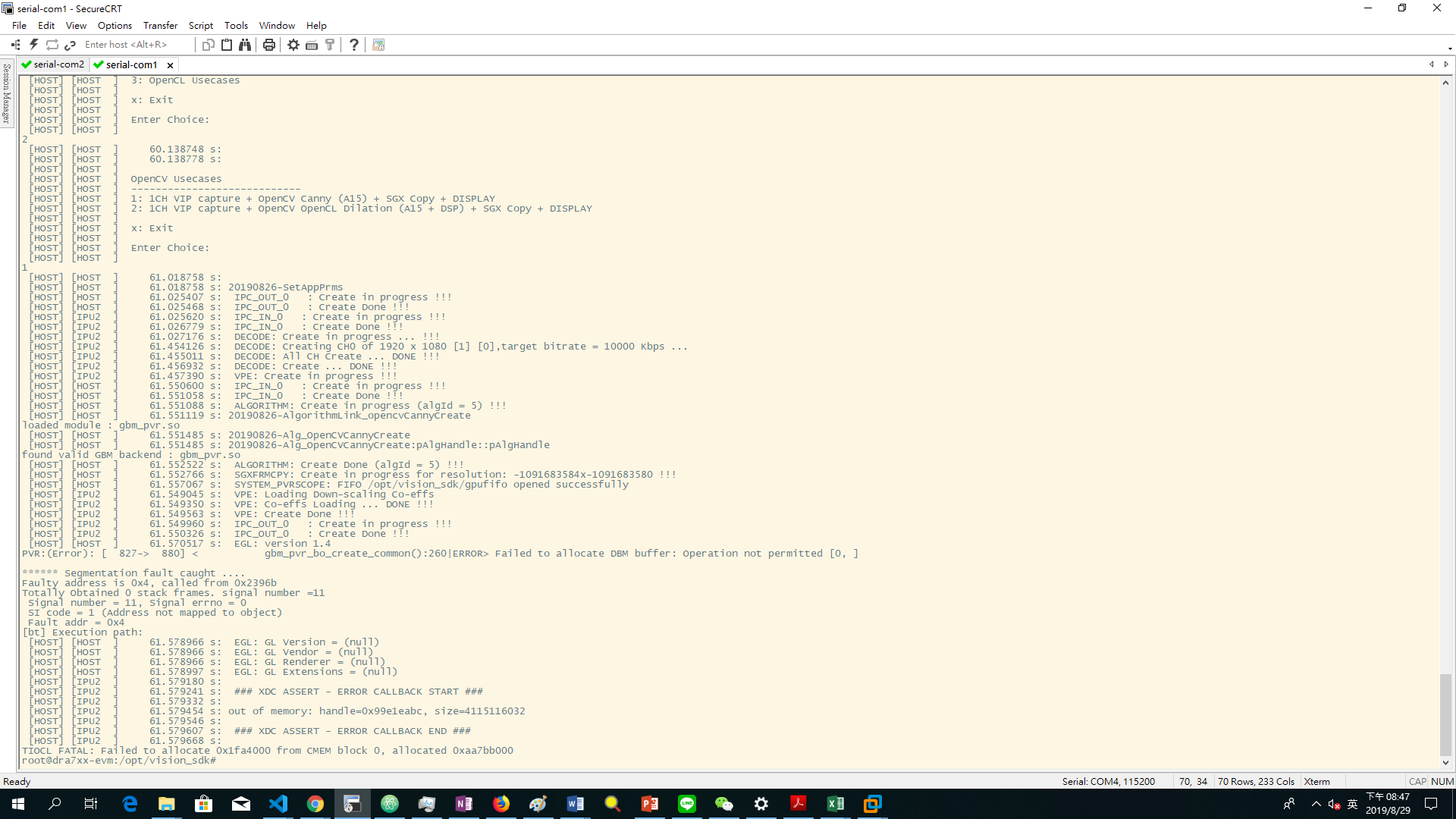Open the Transfer menu

tap(160, 25)
